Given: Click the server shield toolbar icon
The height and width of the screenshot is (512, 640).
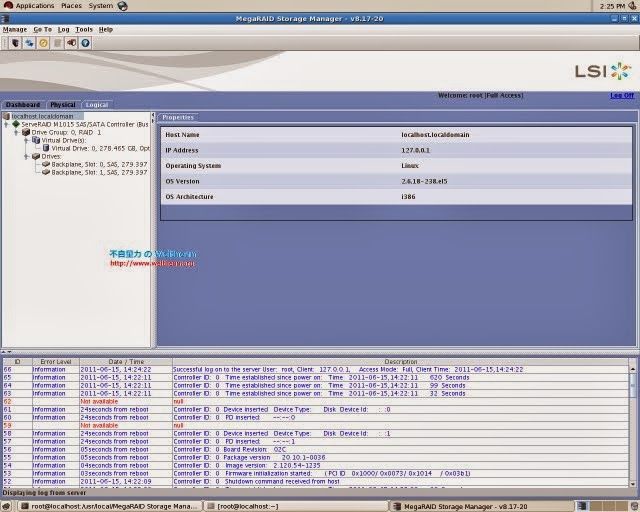Looking at the screenshot, I should point(15,43).
